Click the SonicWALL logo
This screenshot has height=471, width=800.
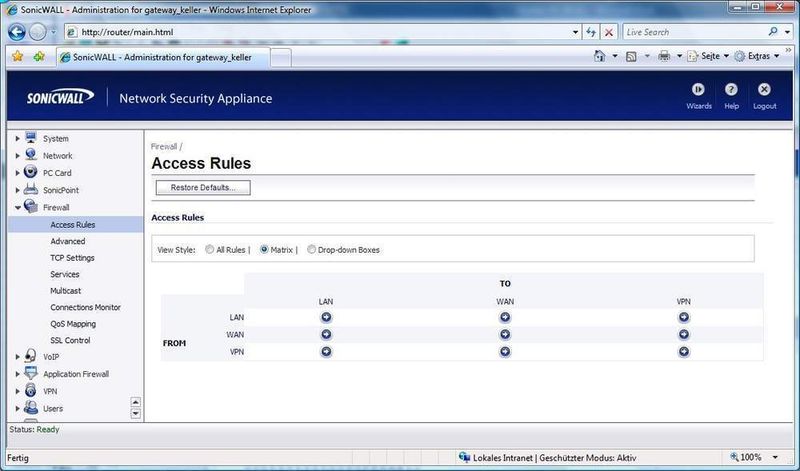(x=60, y=96)
